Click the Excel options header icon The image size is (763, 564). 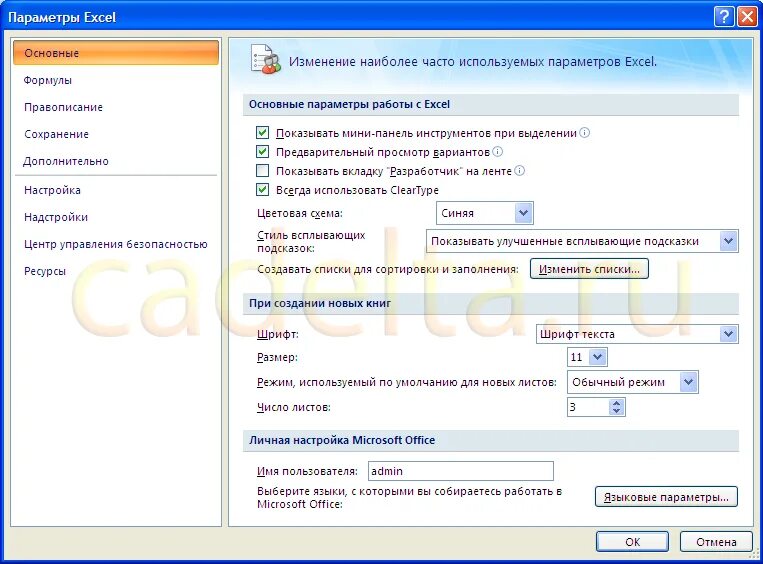click(x=266, y=59)
